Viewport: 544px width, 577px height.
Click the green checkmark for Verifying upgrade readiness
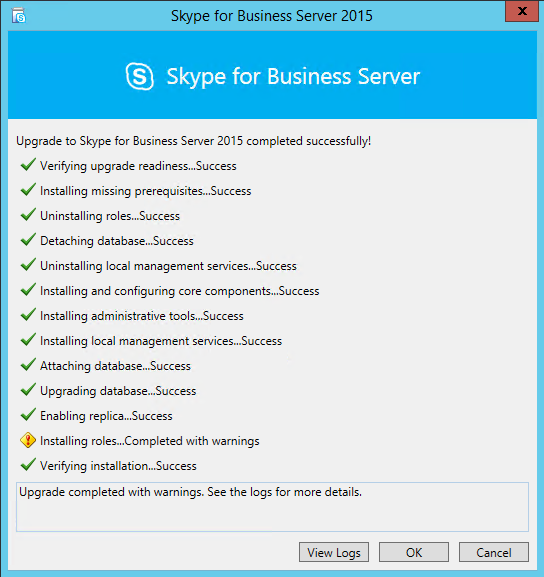(28, 165)
